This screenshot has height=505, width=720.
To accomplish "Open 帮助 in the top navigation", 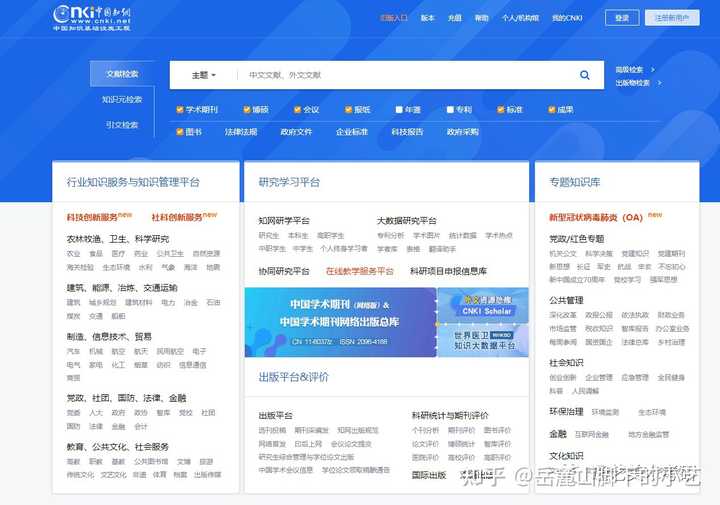I will pos(481,18).
